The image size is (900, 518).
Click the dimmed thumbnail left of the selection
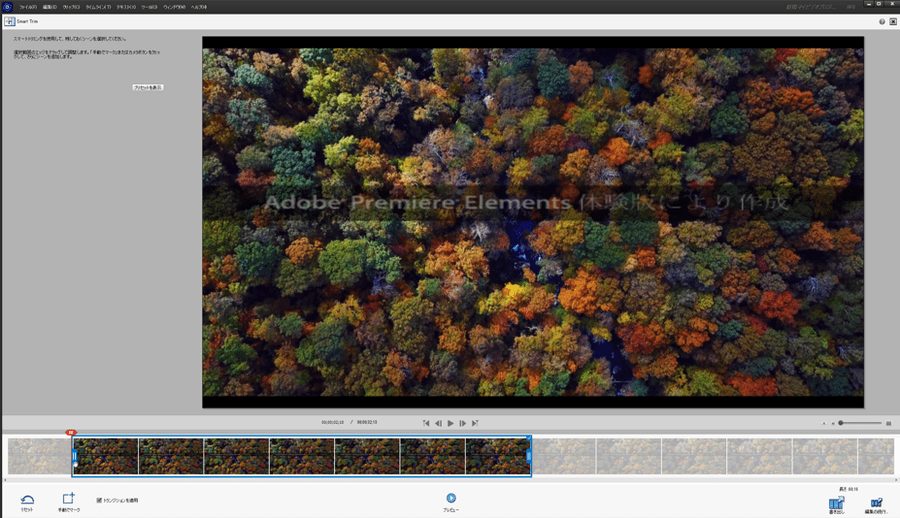(39, 456)
